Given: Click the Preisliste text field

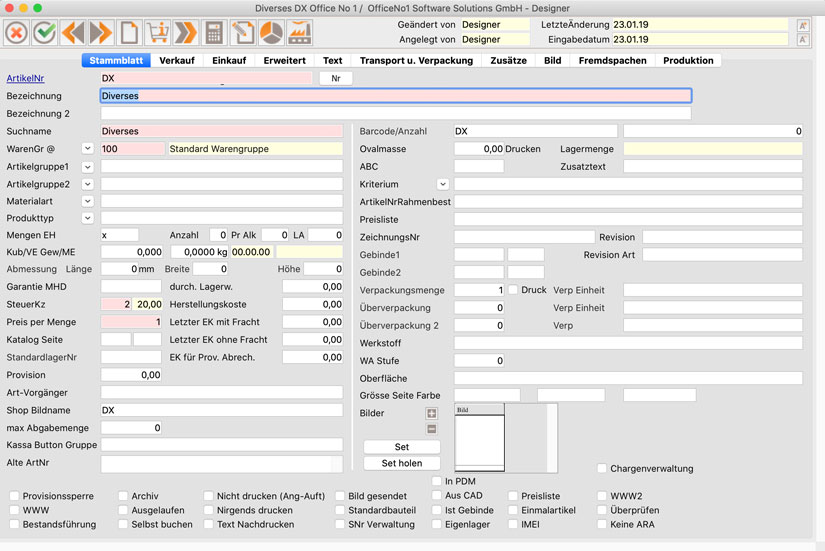Looking at the screenshot, I should [628, 219].
